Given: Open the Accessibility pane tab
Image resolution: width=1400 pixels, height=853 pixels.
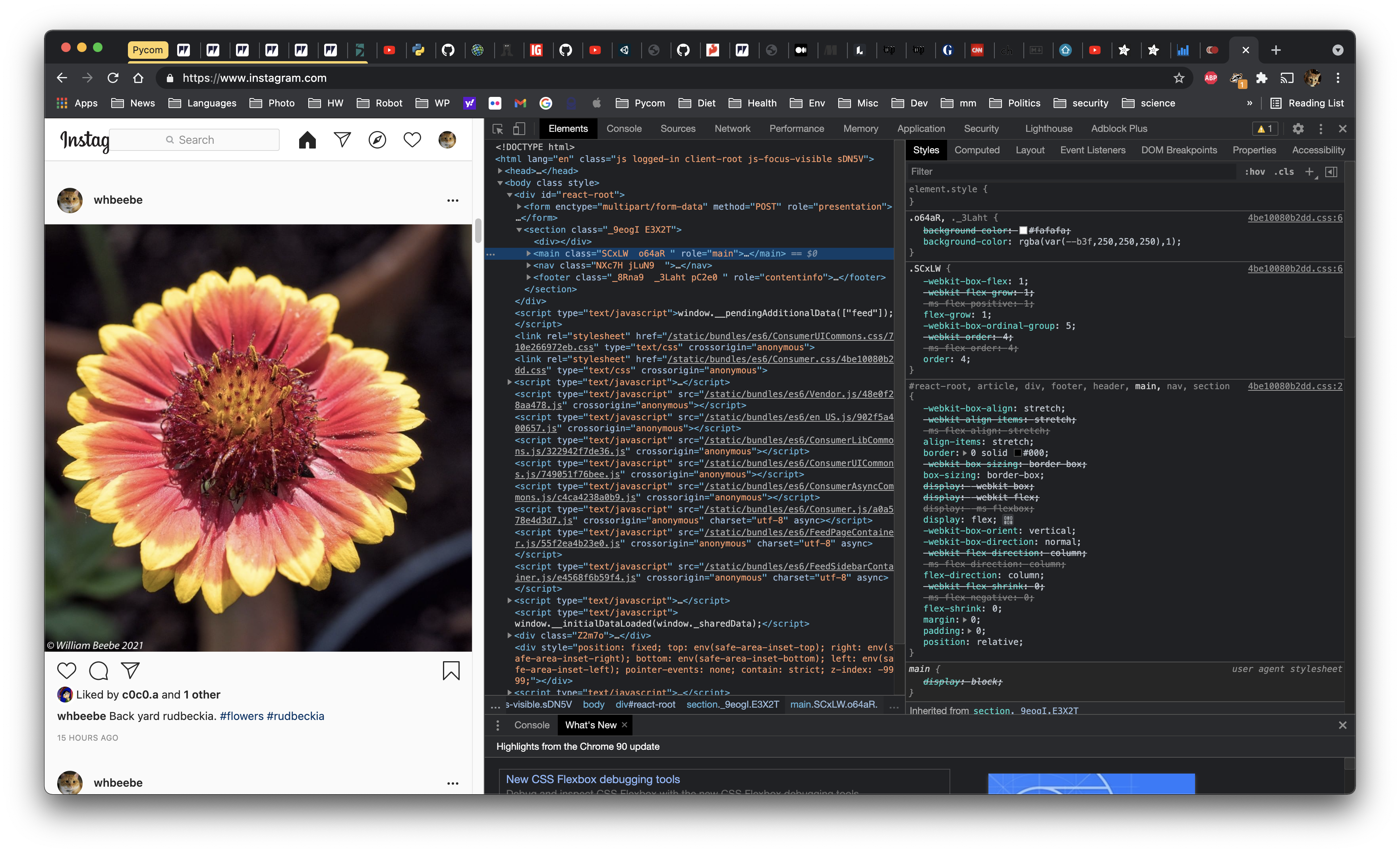Looking at the screenshot, I should [x=1318, y=151].
